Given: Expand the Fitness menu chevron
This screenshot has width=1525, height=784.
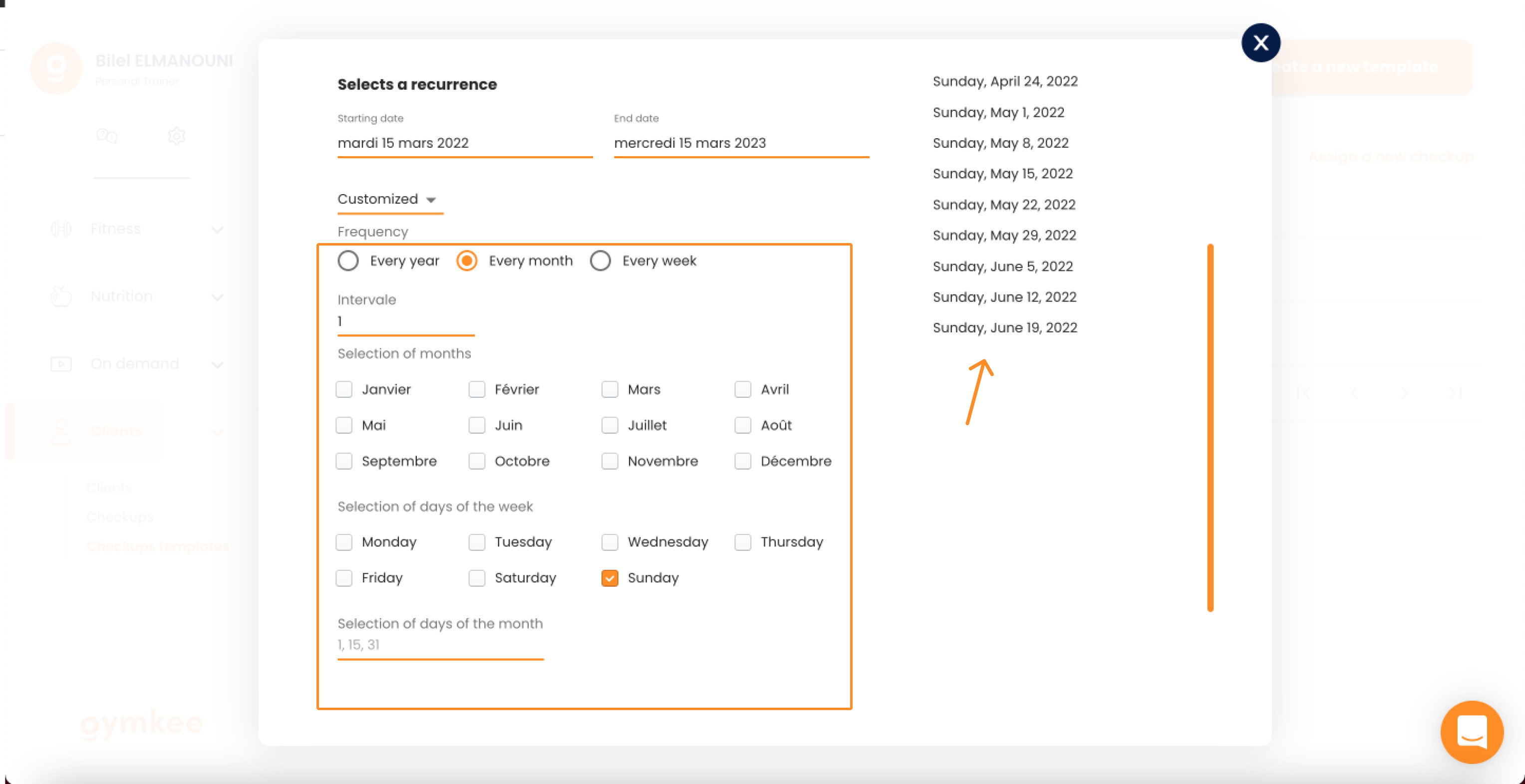Looking at the screenshot, I should 217,230.
